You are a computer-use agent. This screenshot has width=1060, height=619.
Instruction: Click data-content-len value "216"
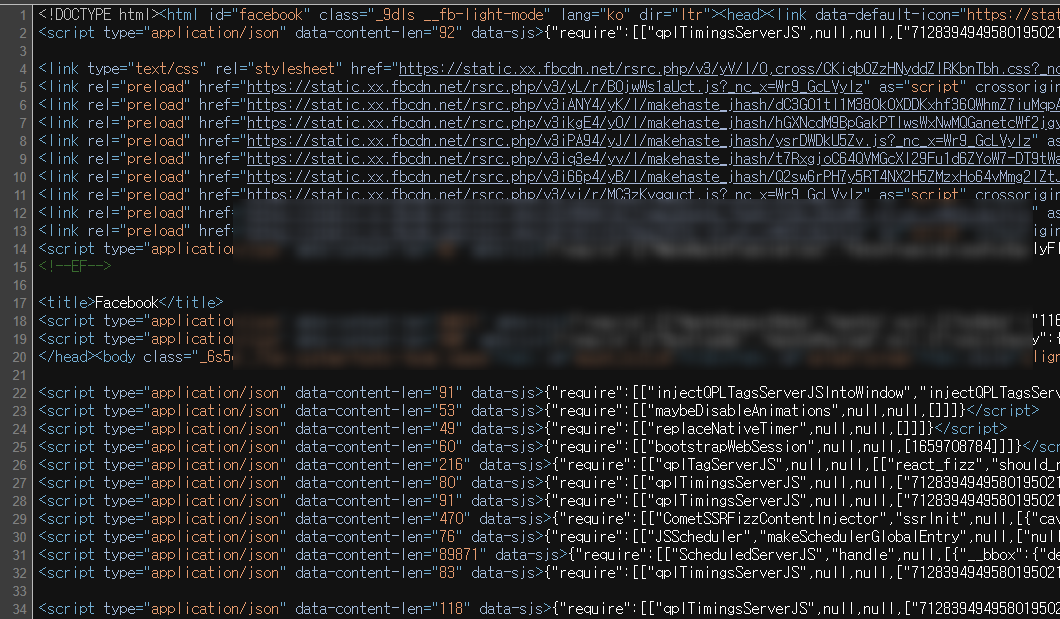450,465
